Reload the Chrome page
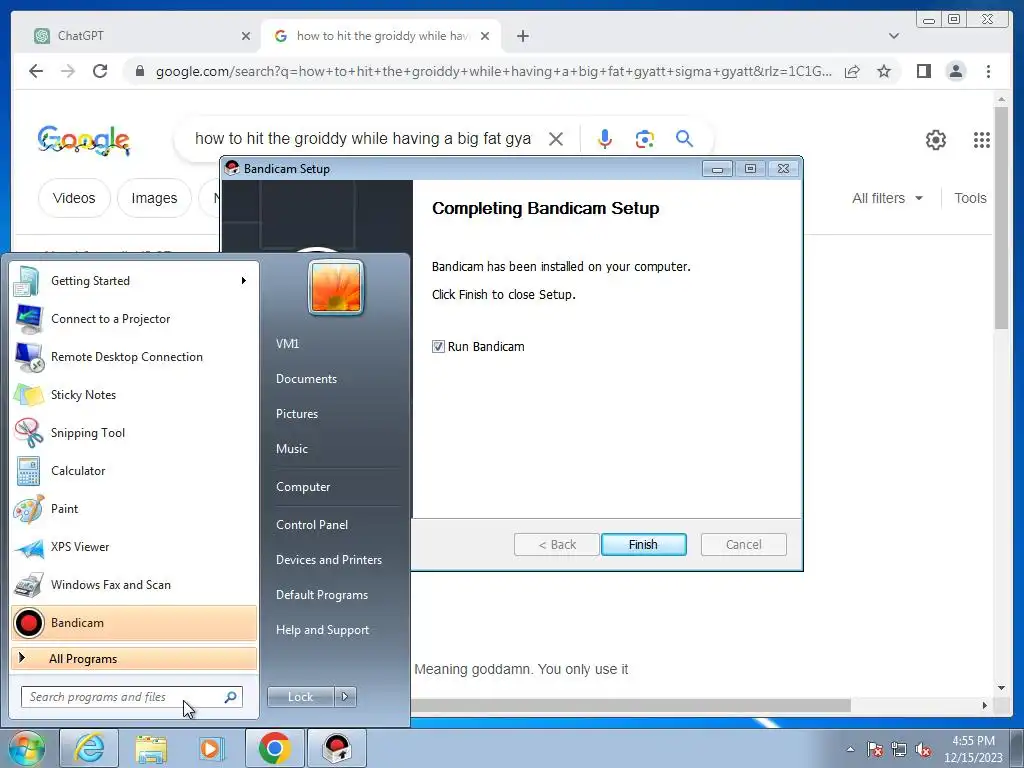This screenshot has width=1024, height=768. point(100,71)
